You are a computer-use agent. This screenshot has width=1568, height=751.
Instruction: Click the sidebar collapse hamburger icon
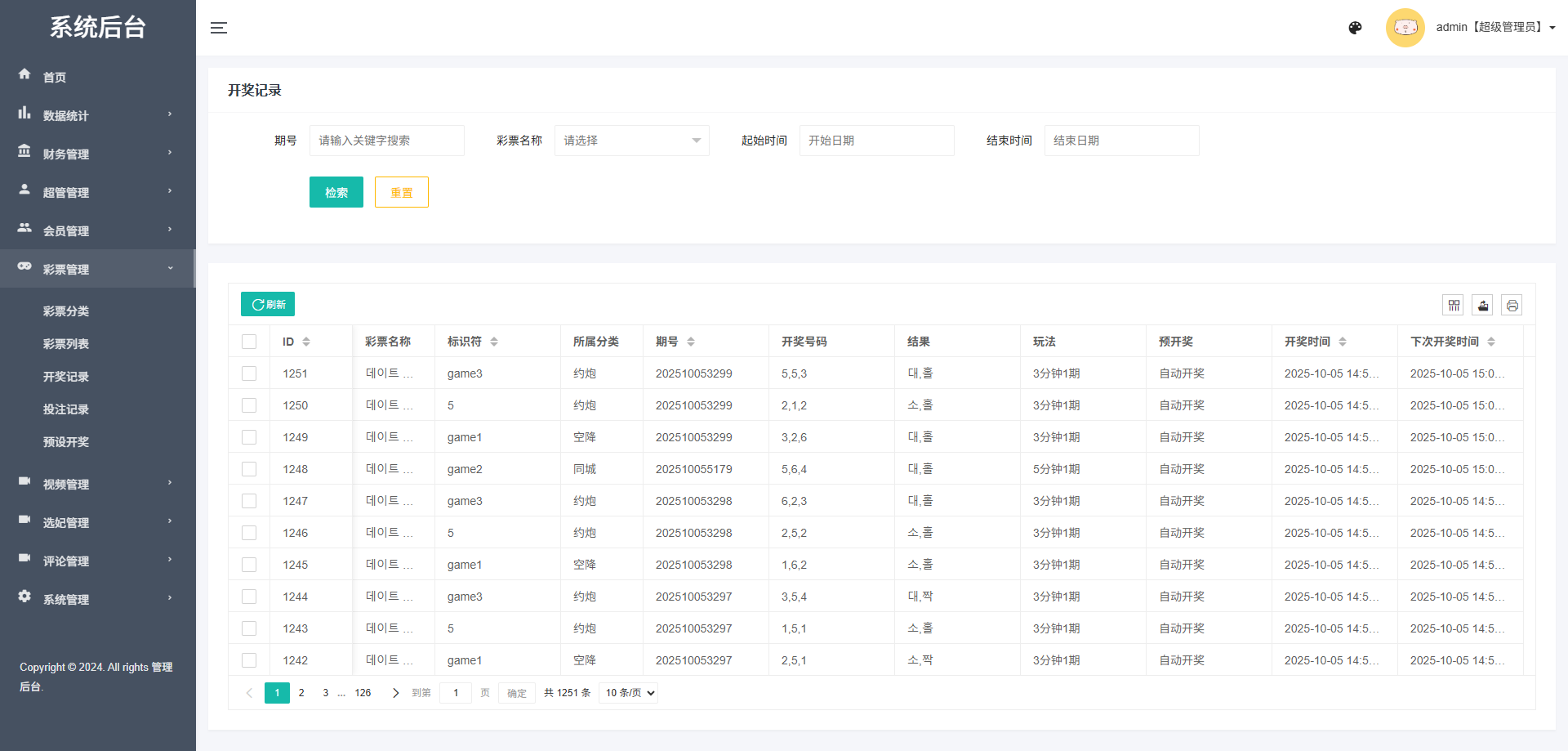(219, 27)
